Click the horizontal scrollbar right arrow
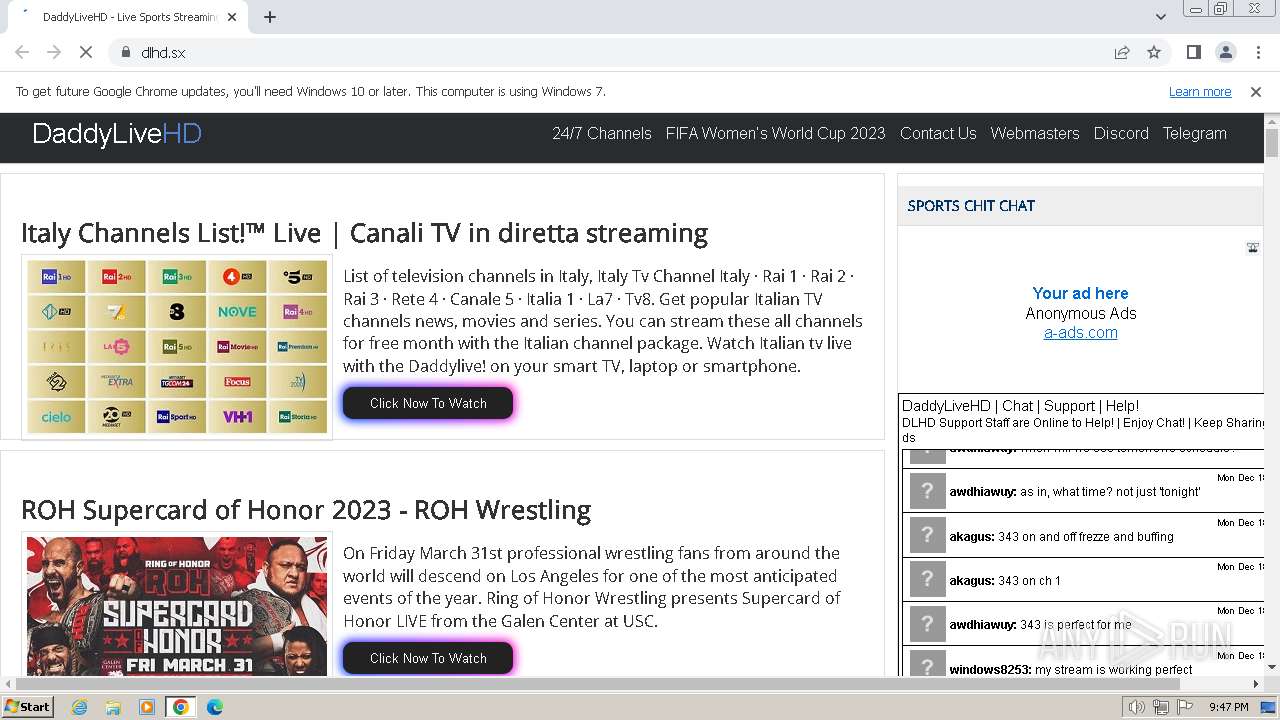 [x=1257, y=685]
